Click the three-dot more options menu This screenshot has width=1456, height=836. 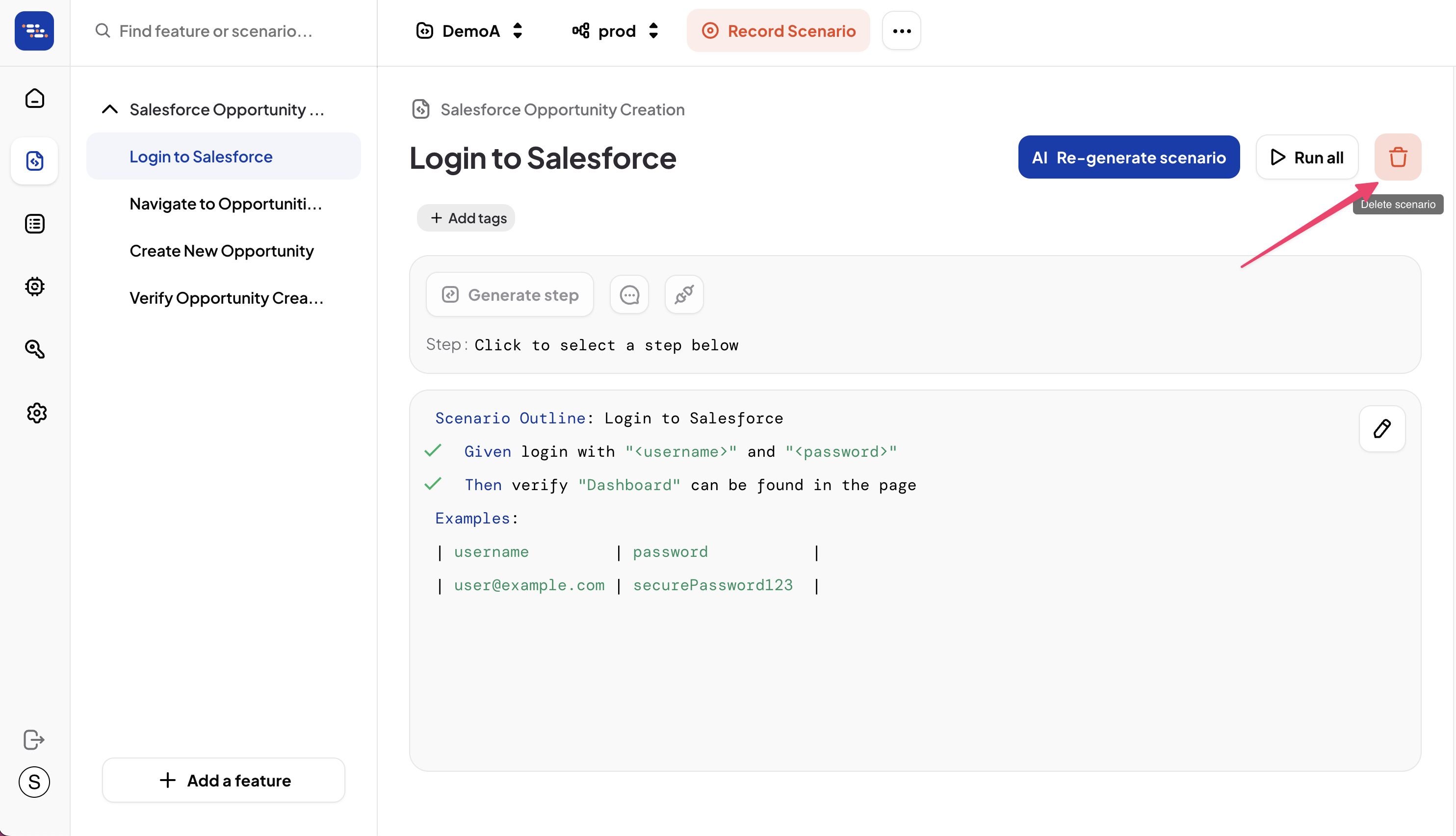901,31
